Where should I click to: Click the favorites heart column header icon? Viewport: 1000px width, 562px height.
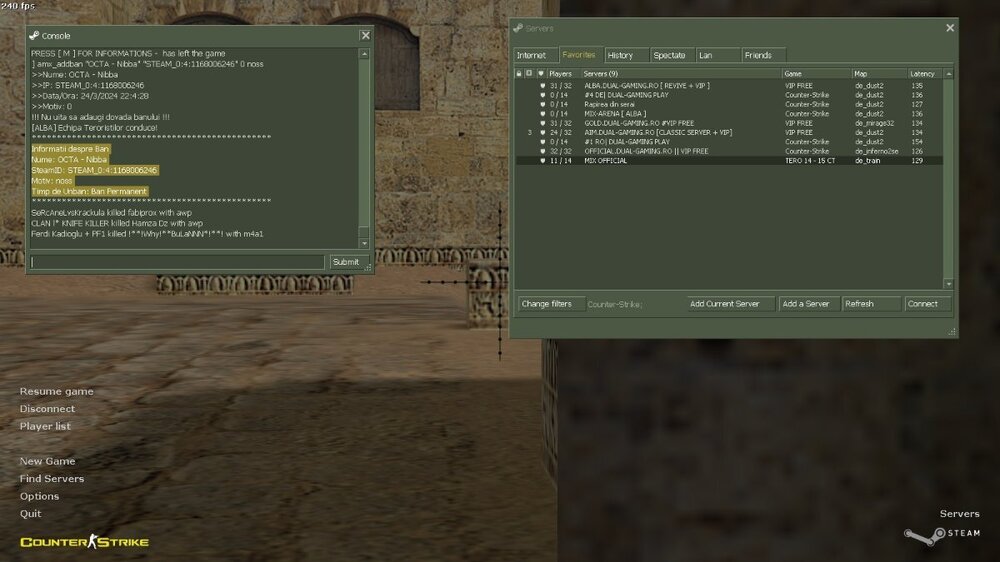click(x=541, y=74)
